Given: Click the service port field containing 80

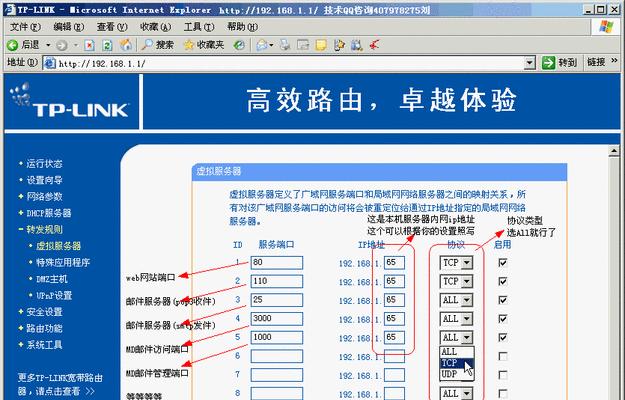Looking at the screenshot, I should click(x=277, y=263).
